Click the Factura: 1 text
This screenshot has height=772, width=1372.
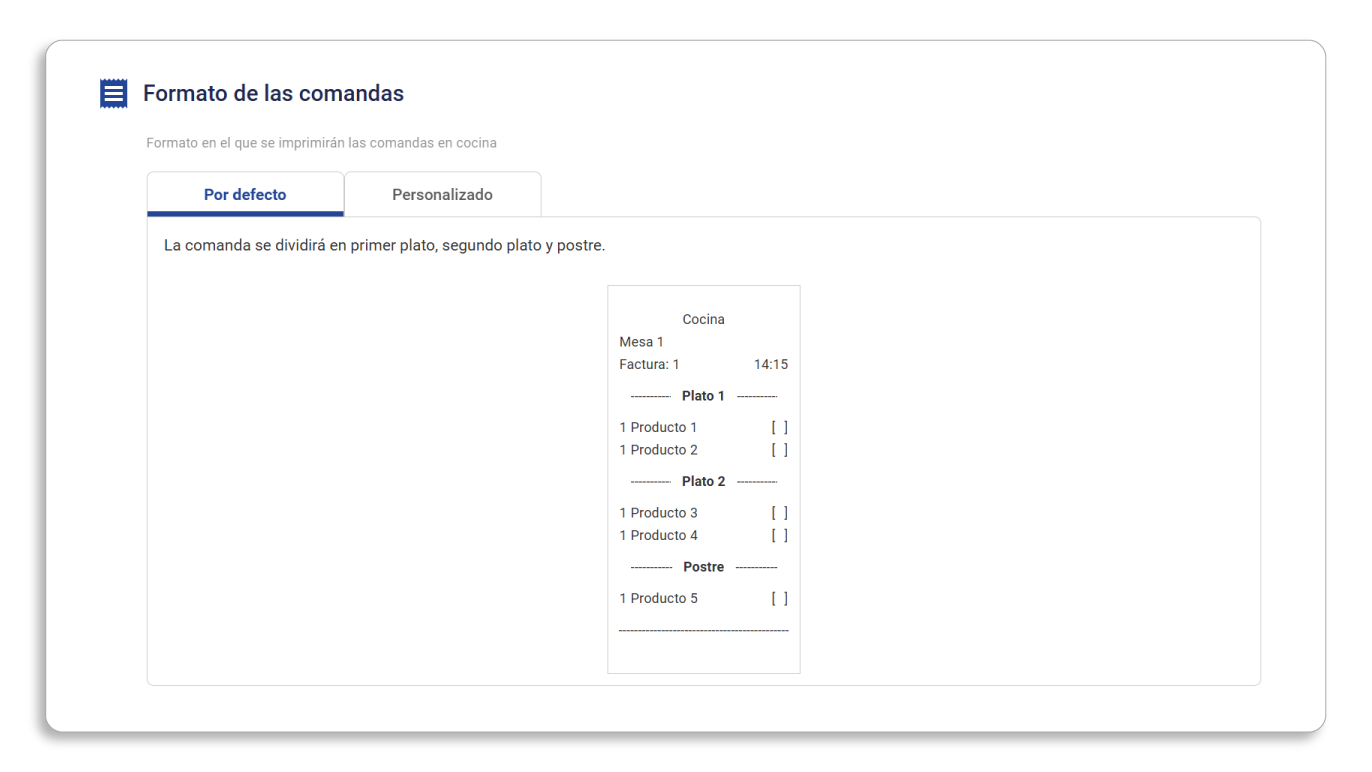click(649, 365)
